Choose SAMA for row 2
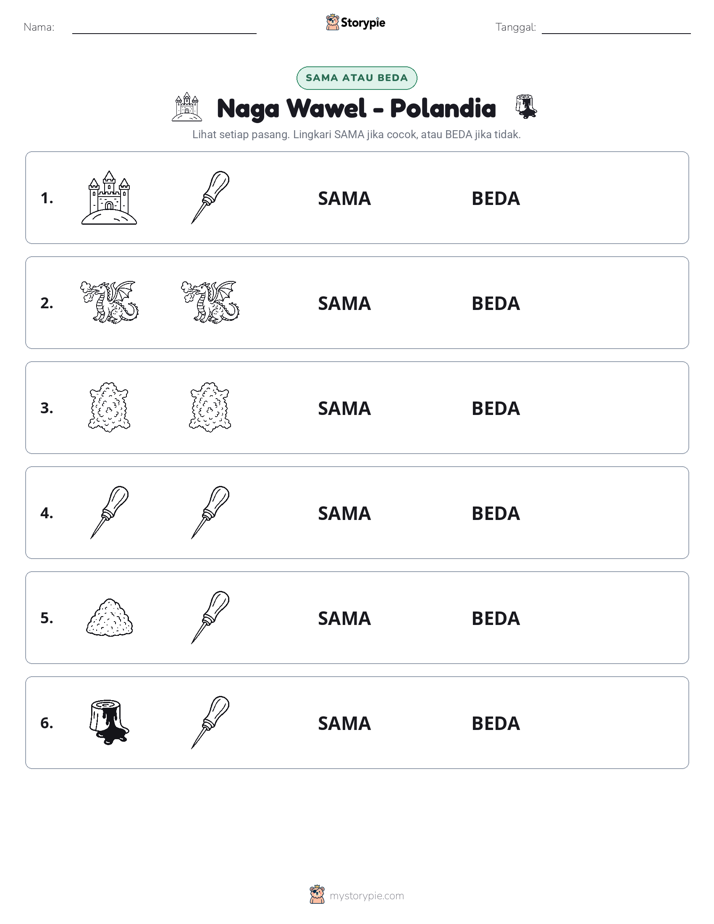Image resolution: width=714 pixels, height=924 pixels. [344, 303]
